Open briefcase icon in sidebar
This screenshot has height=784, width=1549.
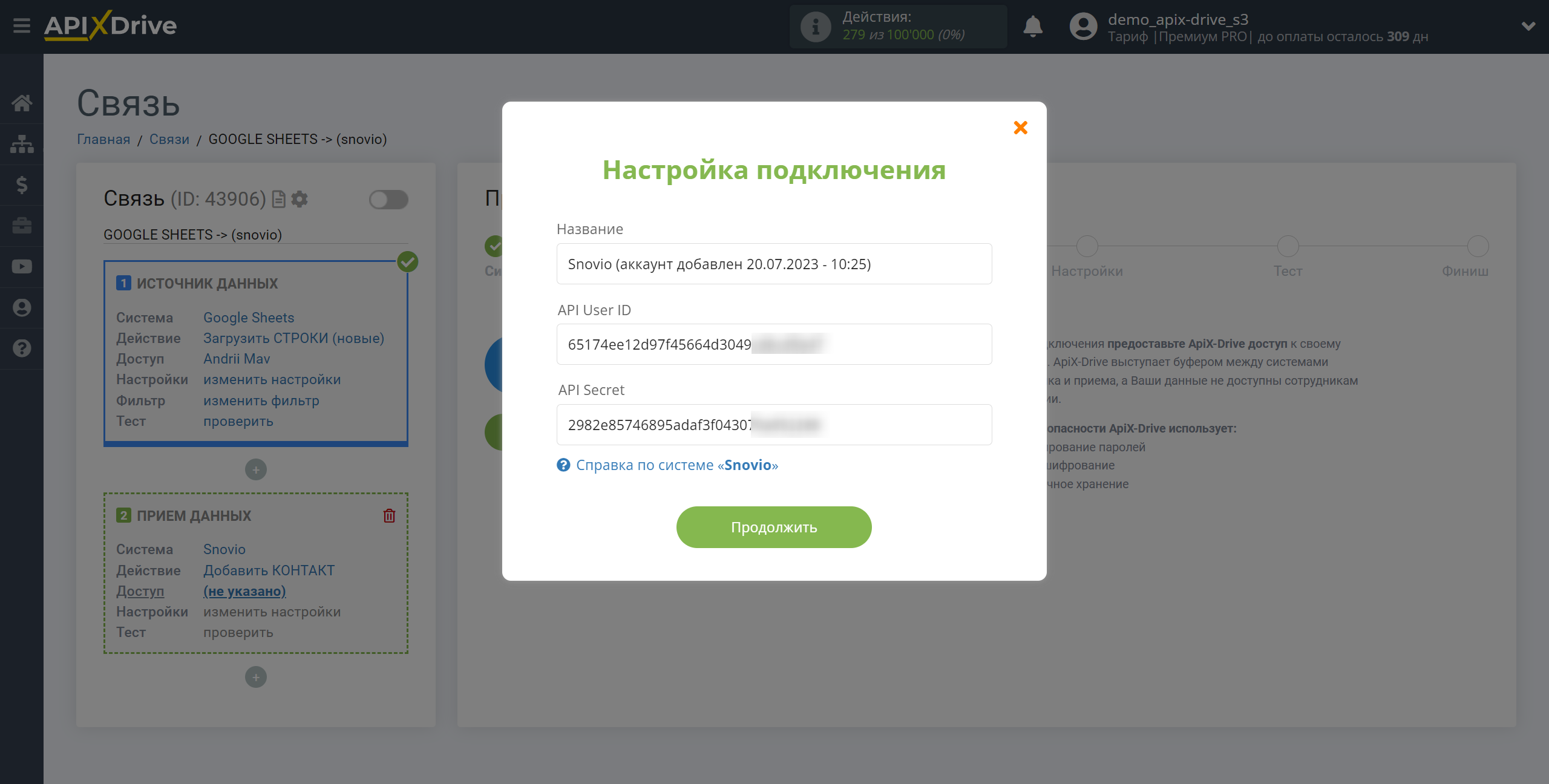[22, 226]
